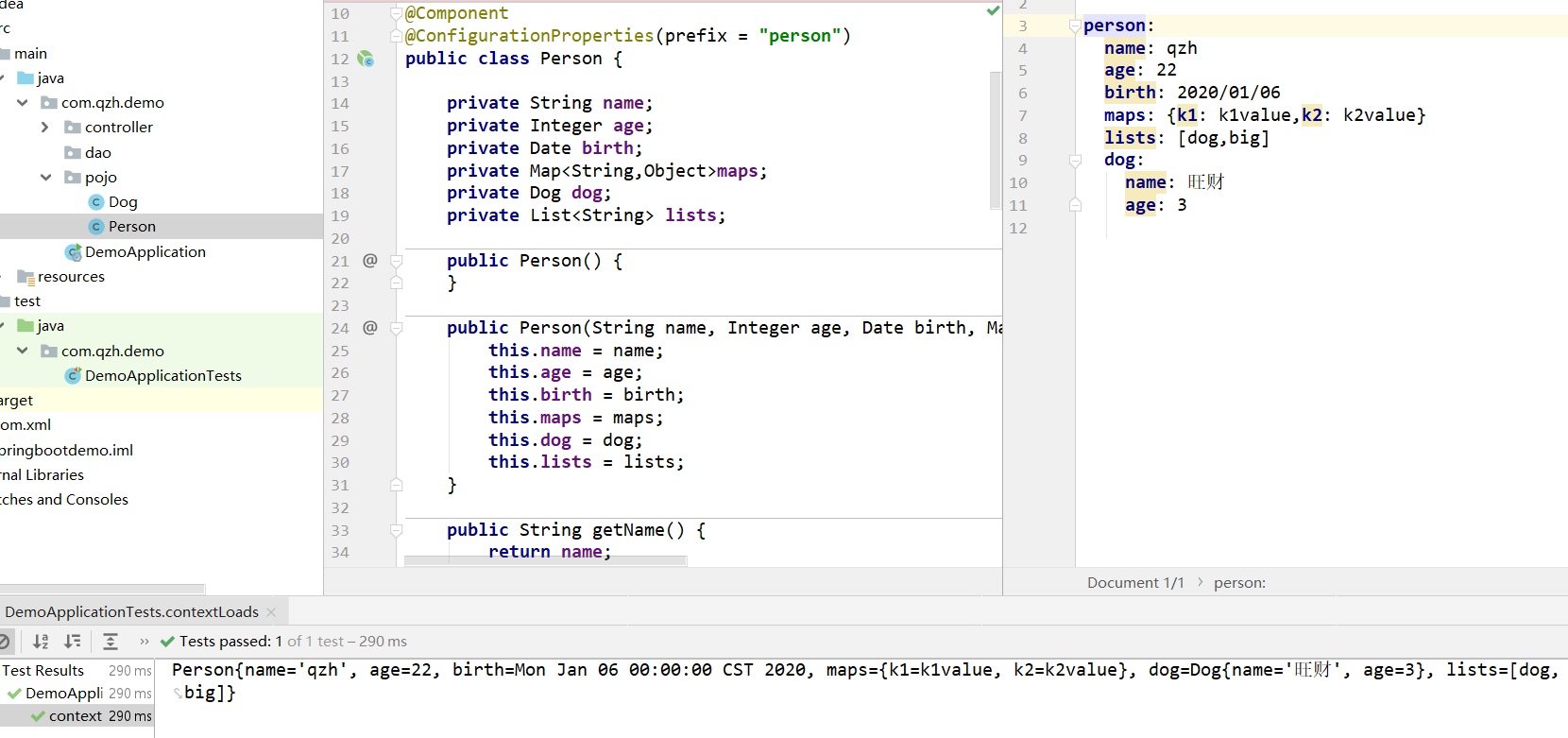Collapse the com.qzh.demo package under test
The width and height of the screenshot is (1568, 738).
tap(23, 352)
